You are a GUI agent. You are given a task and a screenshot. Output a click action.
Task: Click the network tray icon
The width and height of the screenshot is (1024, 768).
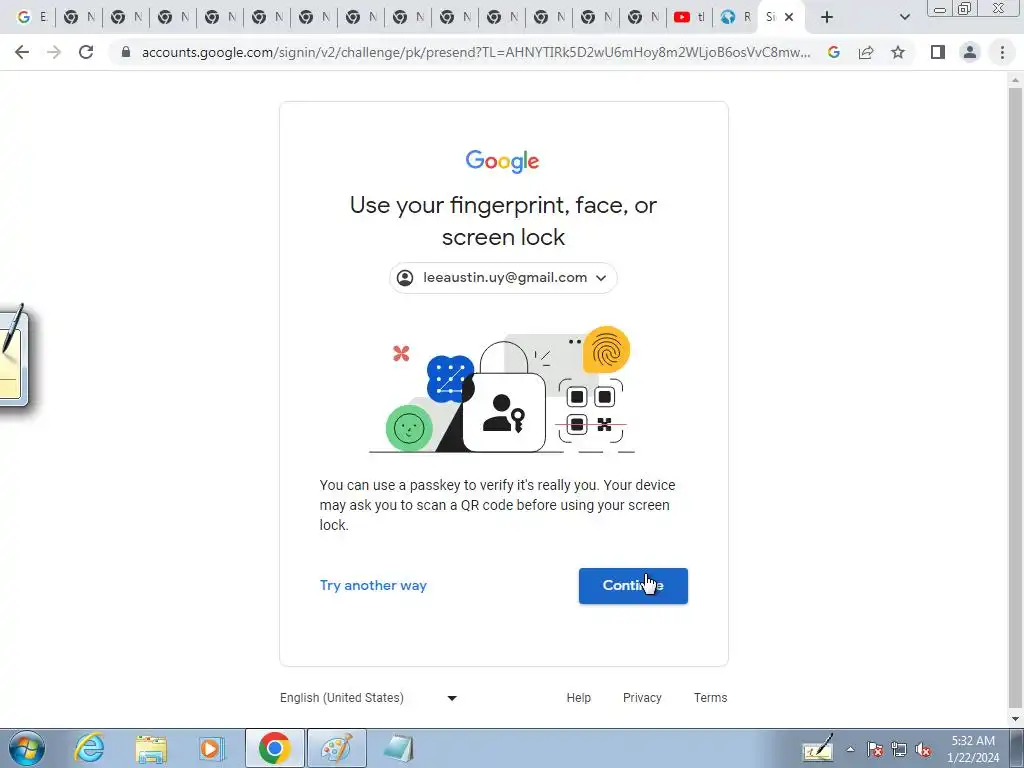[x=899, y=750]
